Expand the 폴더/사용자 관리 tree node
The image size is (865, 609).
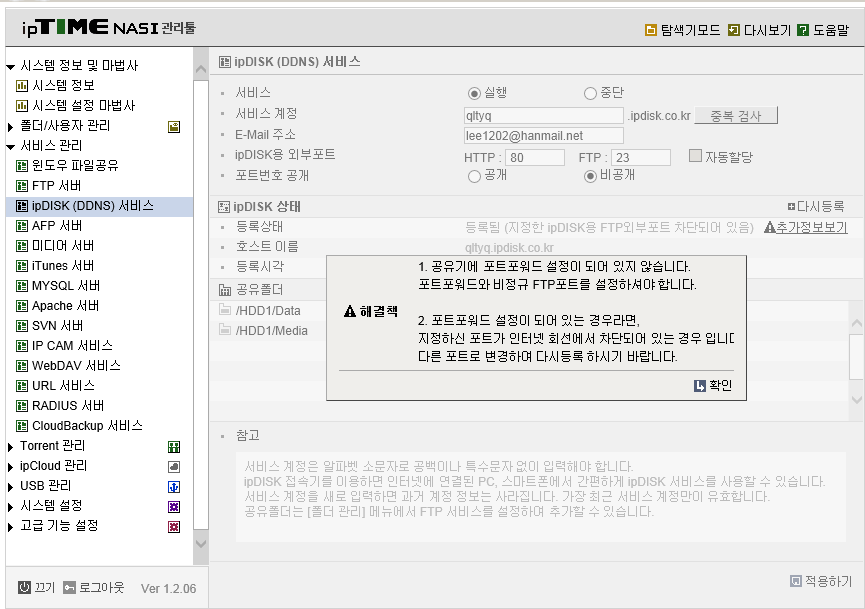coord(10,127)
